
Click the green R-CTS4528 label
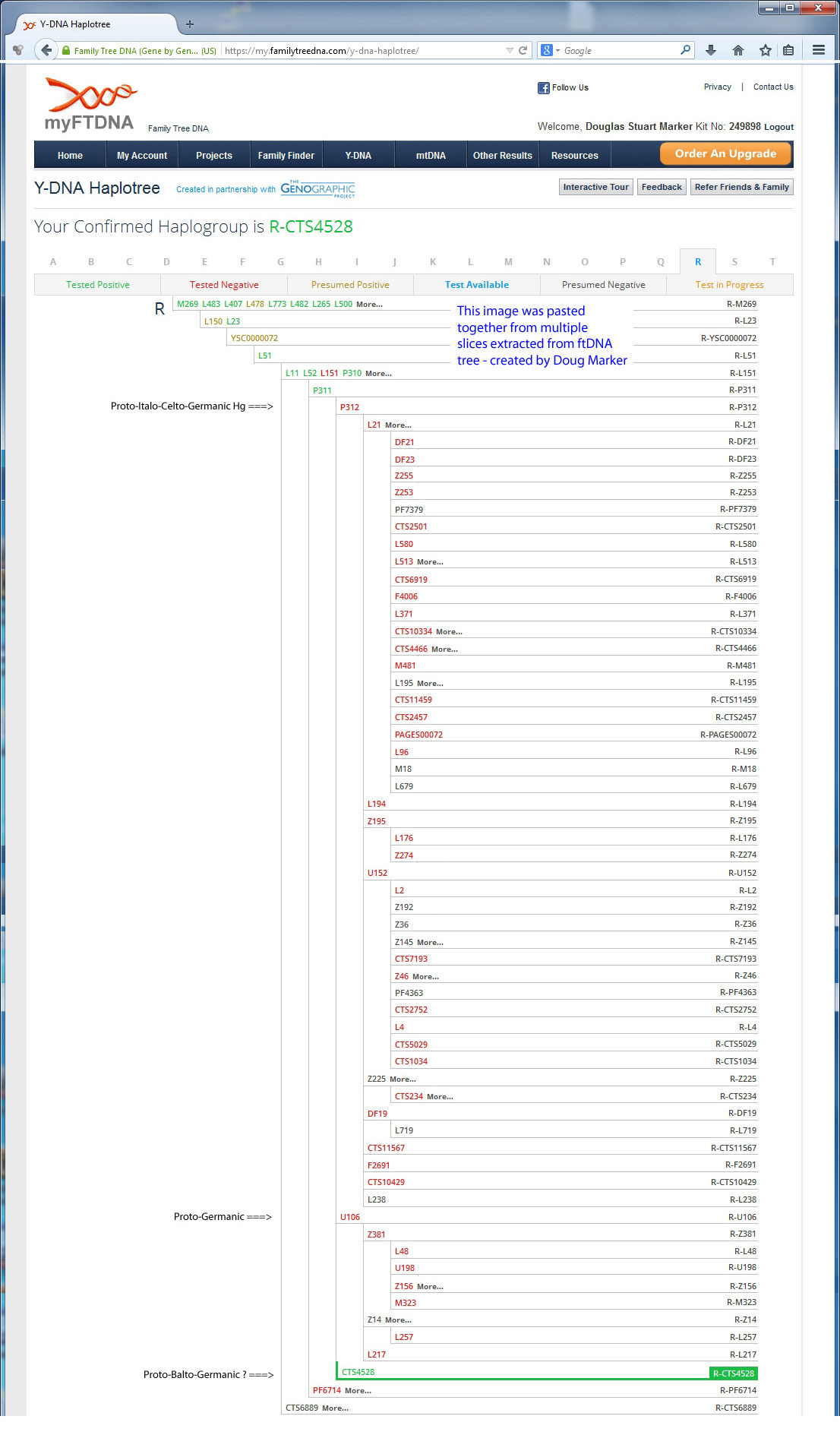pyautogui.click(x=734, y=1373)
